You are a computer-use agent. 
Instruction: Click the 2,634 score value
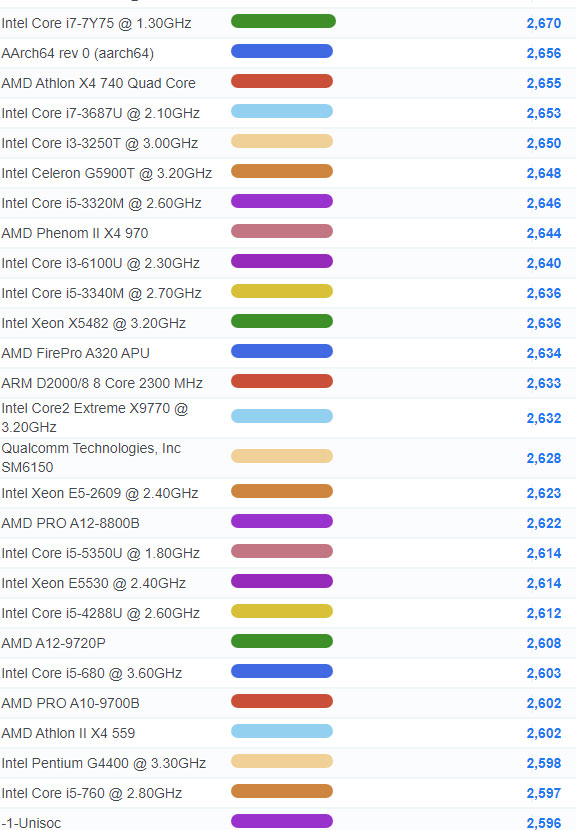tap(544, 353)
